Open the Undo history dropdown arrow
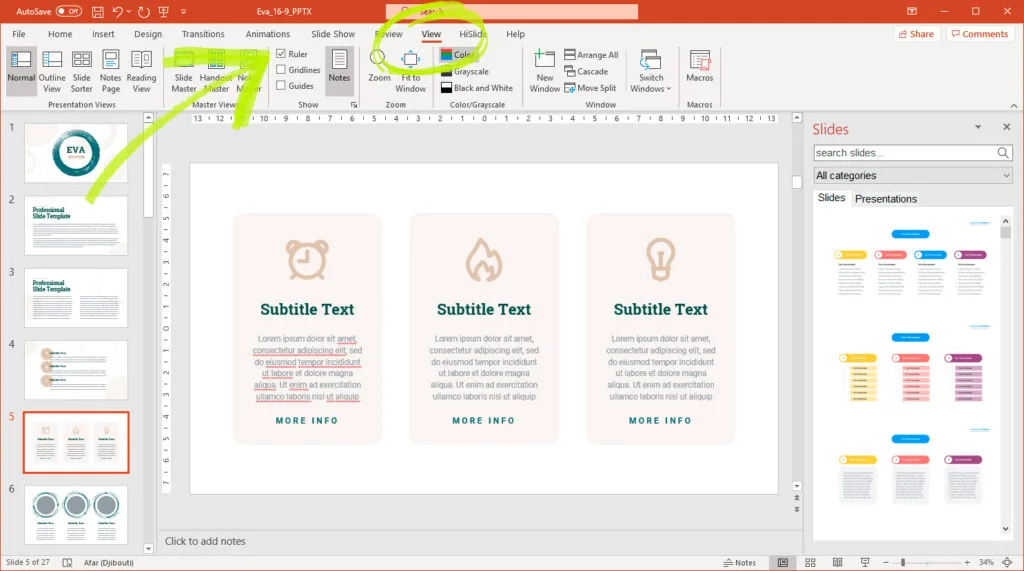The width and height of the screenshot is (1024, 571). [x=128, y=11]
